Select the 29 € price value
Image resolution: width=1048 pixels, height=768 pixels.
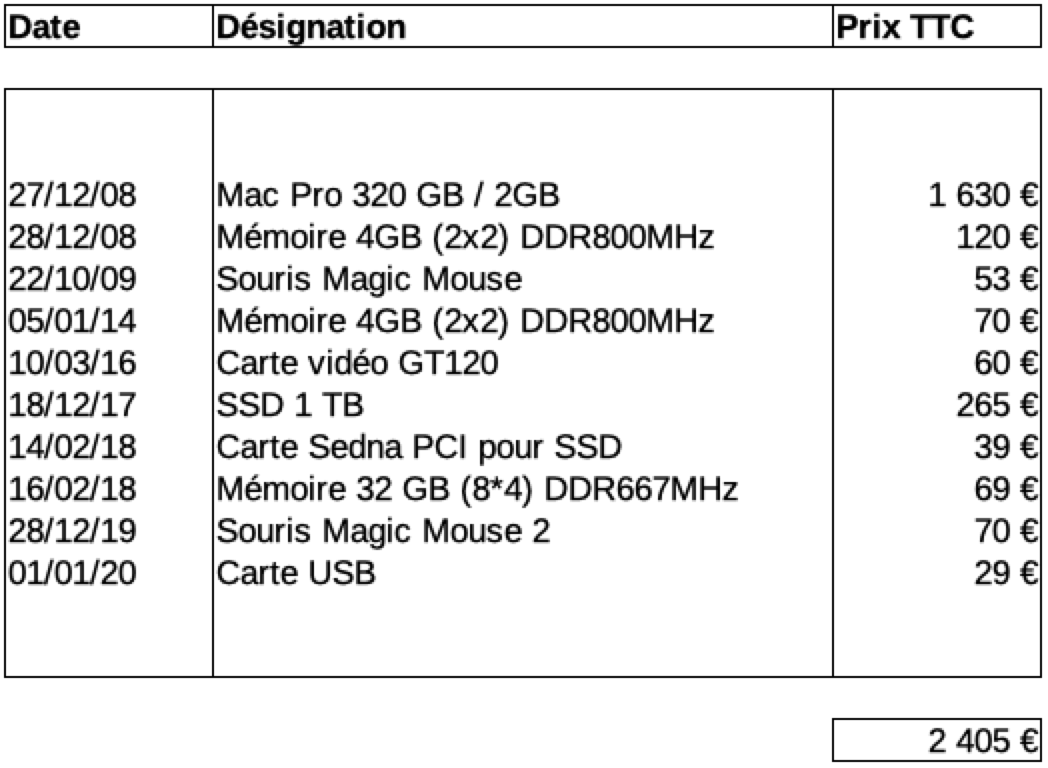click(x=1006, y=573)
